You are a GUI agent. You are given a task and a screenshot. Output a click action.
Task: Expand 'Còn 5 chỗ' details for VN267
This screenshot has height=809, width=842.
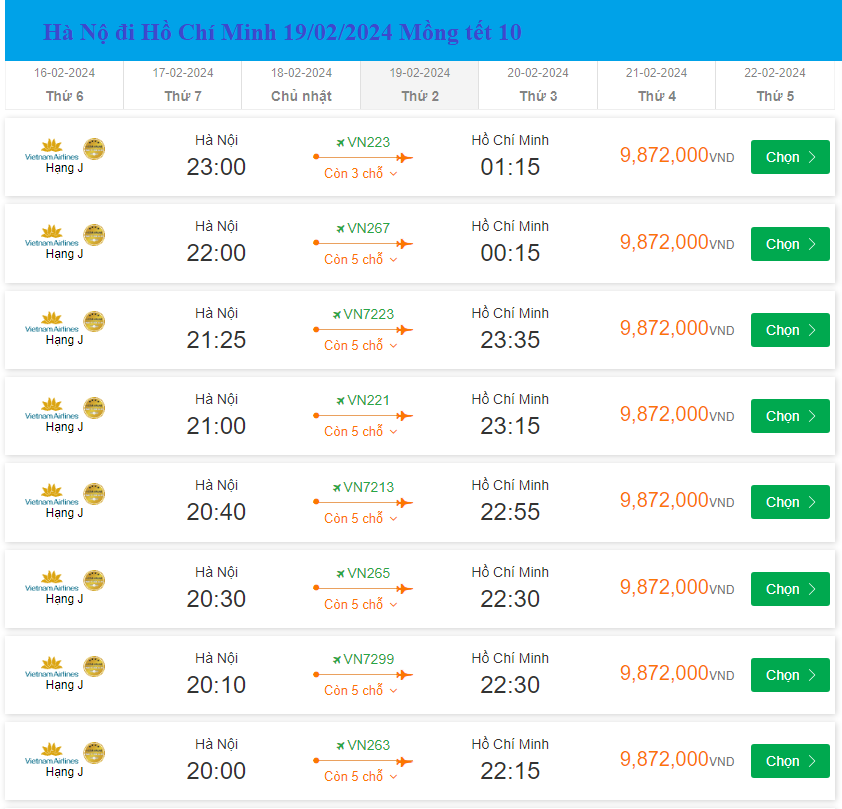coord(361,260)
